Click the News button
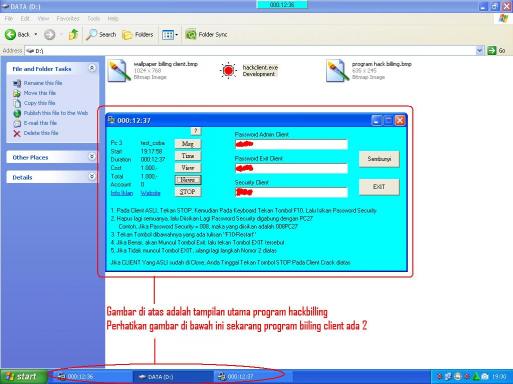Viewport: 513px width, 384px height. pyautogui.click(x=188, y=180)
